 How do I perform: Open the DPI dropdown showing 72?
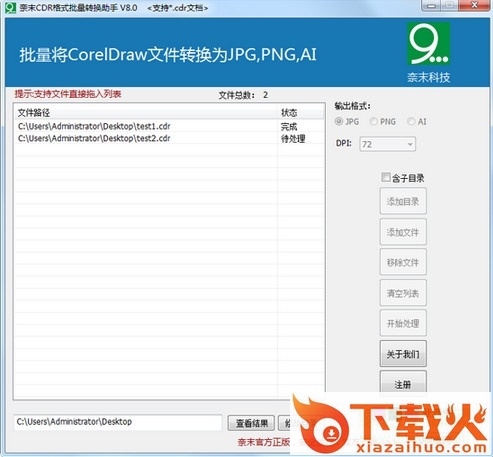pyautogui.click(x=388, y=144)
